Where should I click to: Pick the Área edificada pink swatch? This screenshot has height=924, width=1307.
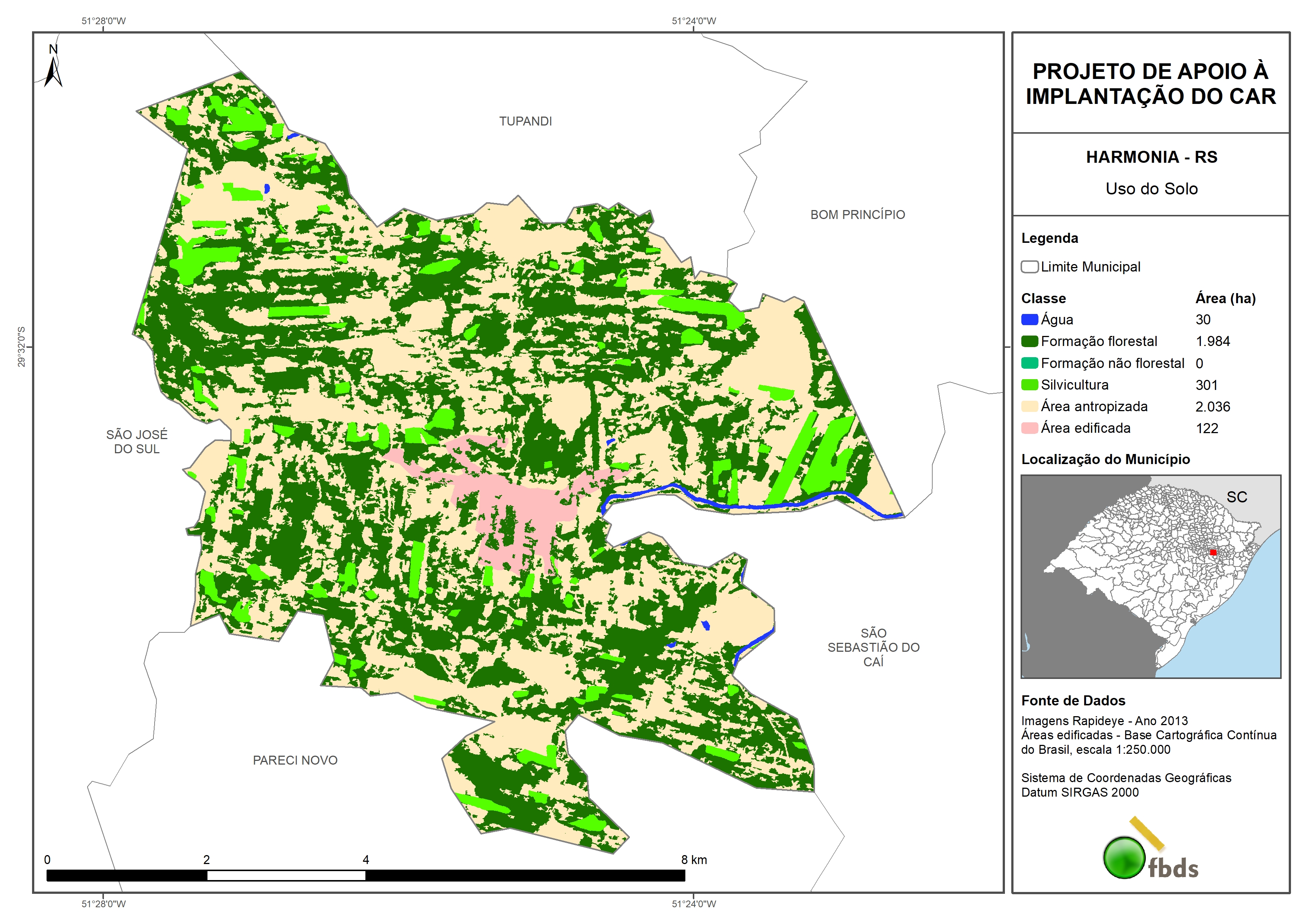(1029, 428)
